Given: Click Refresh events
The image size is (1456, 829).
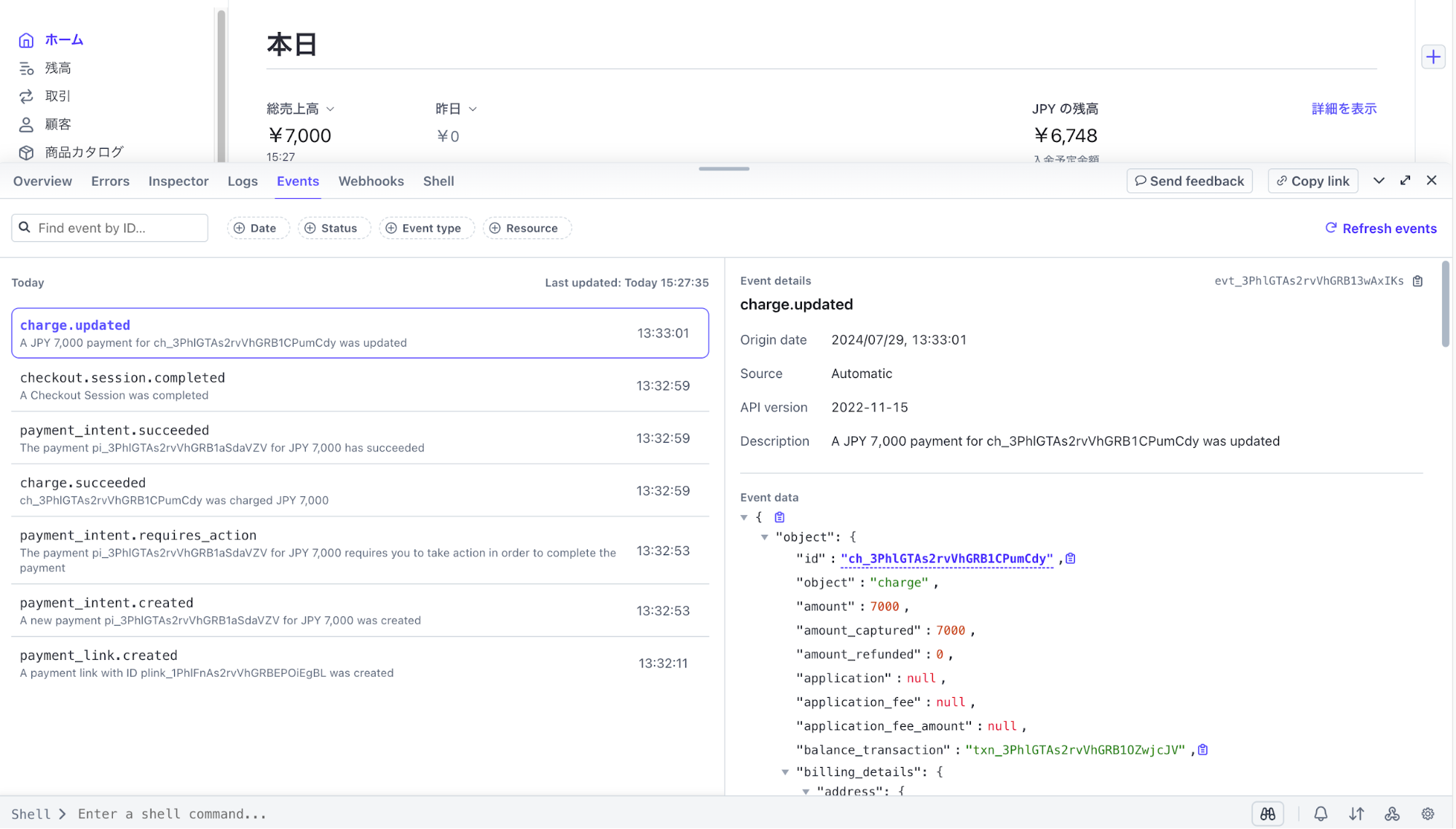Looking at the screenshot, I should 1380,229.
